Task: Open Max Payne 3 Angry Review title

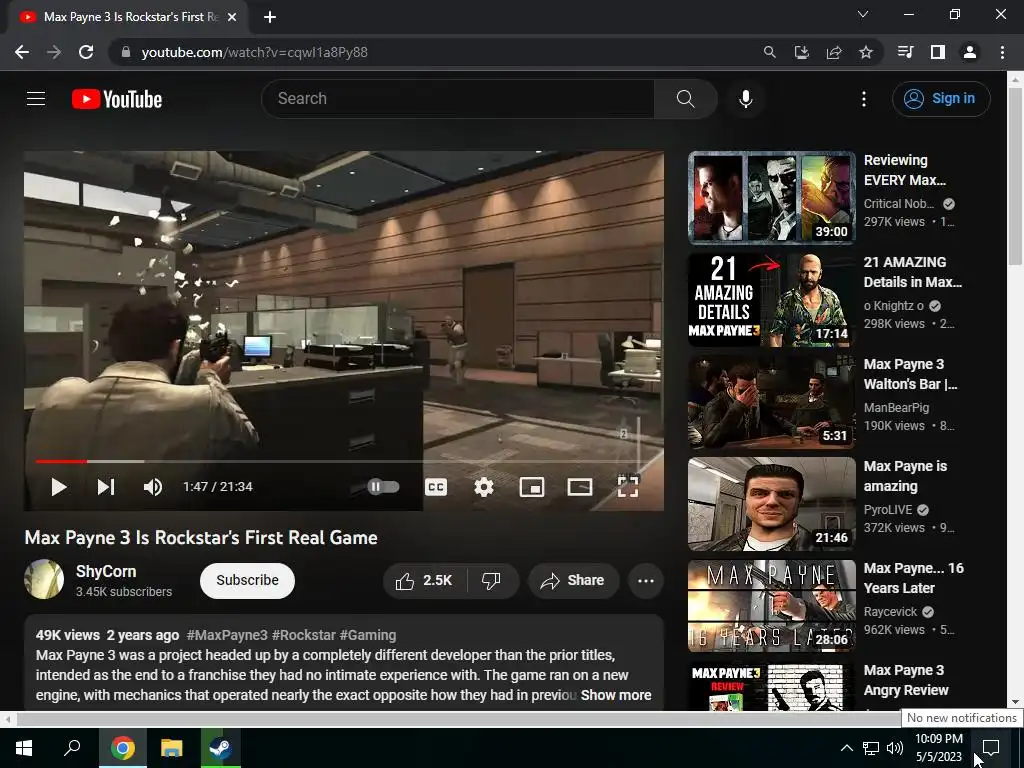Action: point(906,680)
